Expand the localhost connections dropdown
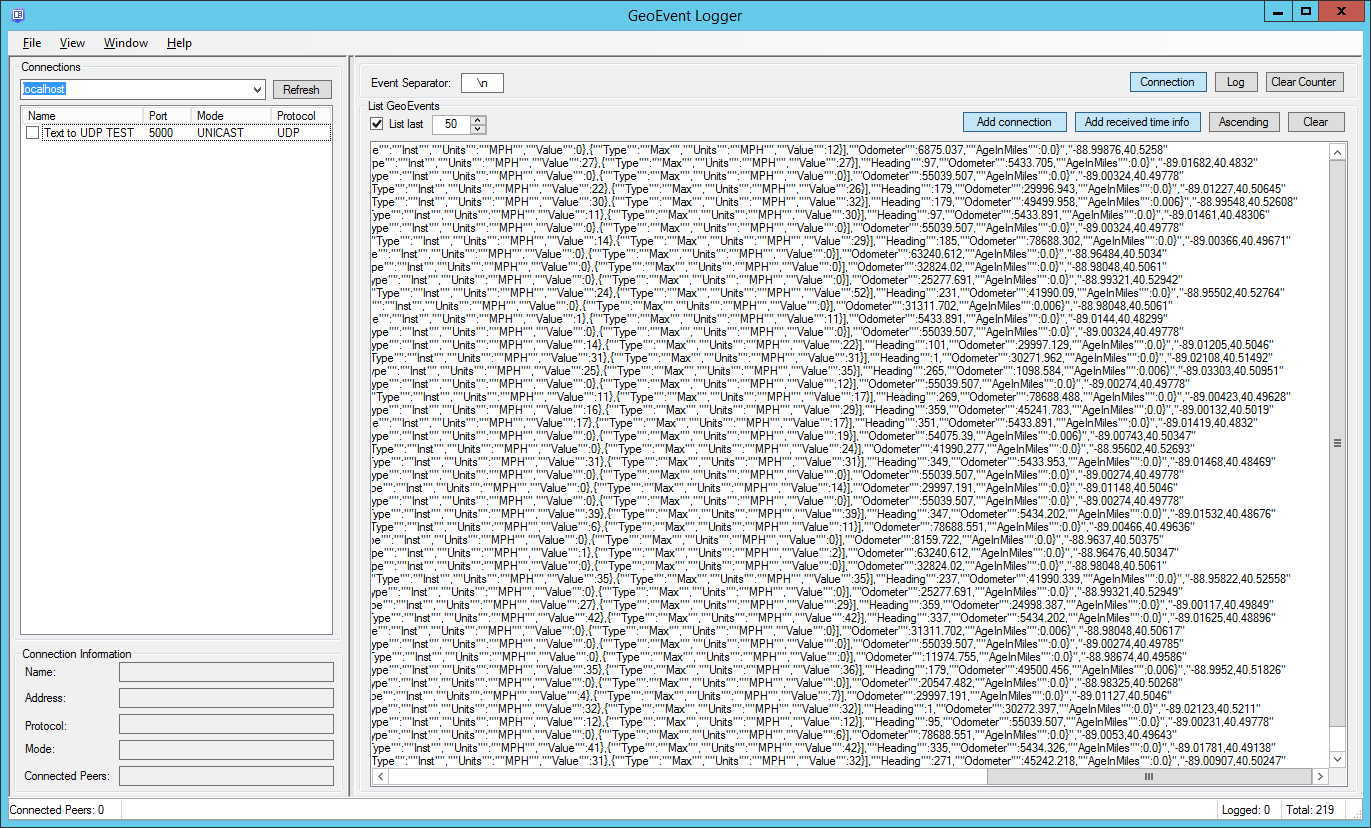The image size is (1371, 828). (257, 90)
